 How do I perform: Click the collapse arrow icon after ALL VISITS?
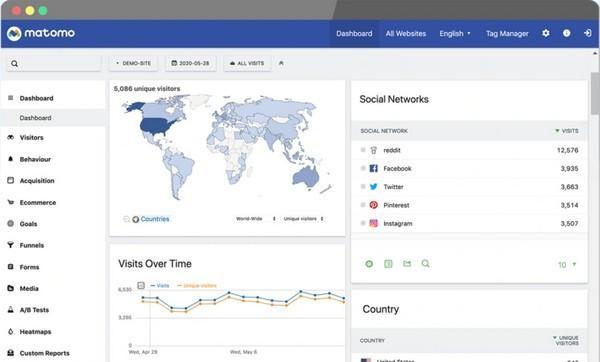click(x=281, y=63)
